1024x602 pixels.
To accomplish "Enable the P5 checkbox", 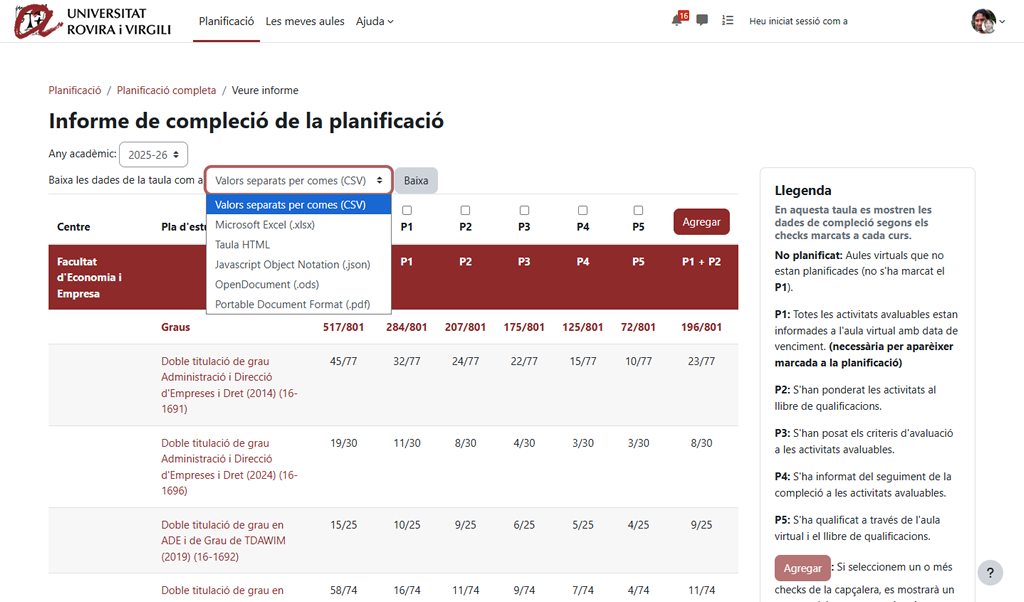I will (x=638, y=211).
